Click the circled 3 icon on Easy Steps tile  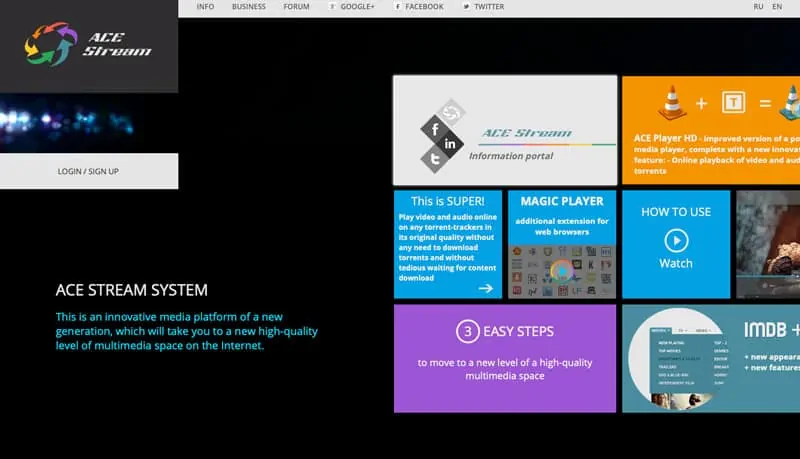coord(467,332)
